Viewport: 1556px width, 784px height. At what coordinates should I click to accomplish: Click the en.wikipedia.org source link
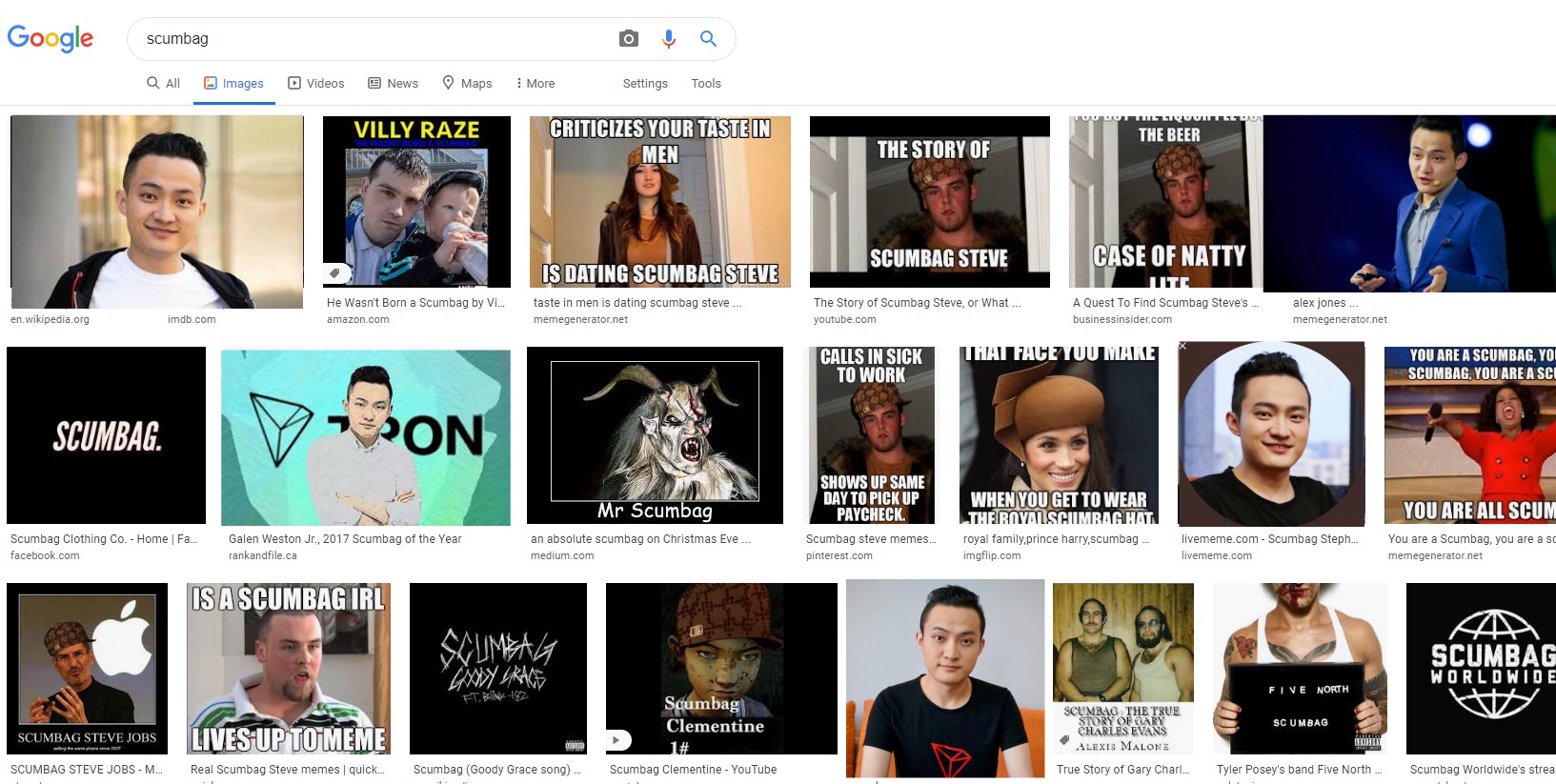[50, 319]
